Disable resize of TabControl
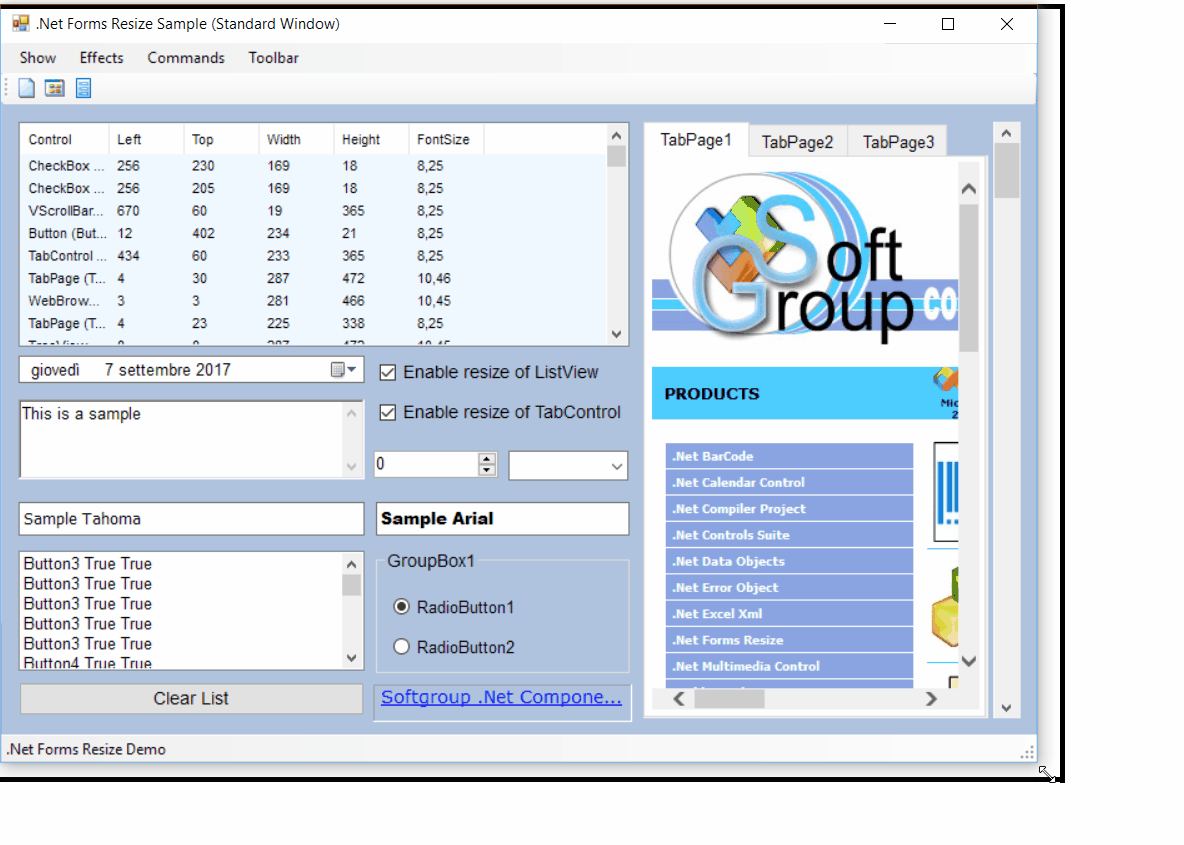Screen dimensions: 1184x845 coord(387,411)
